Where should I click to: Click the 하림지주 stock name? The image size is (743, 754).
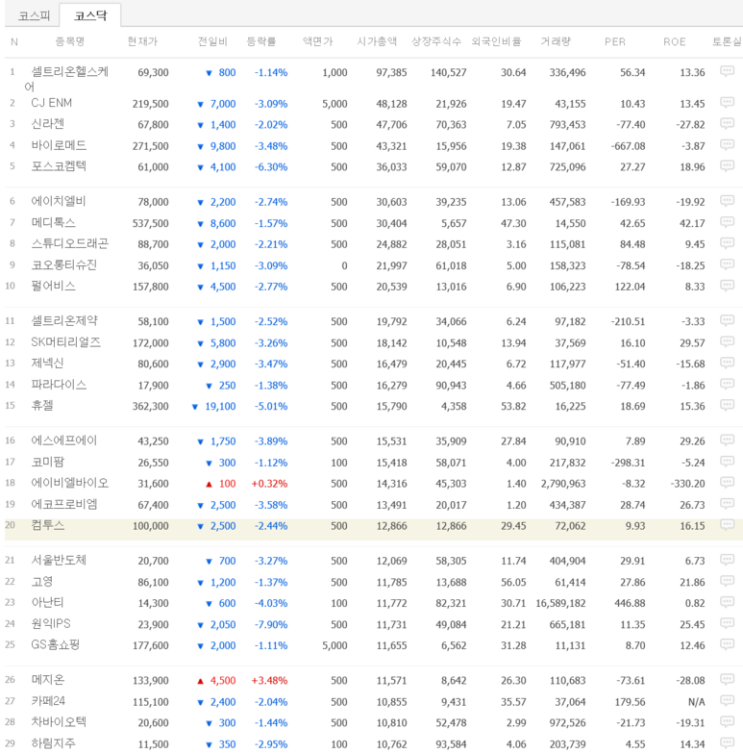point(53,743)
